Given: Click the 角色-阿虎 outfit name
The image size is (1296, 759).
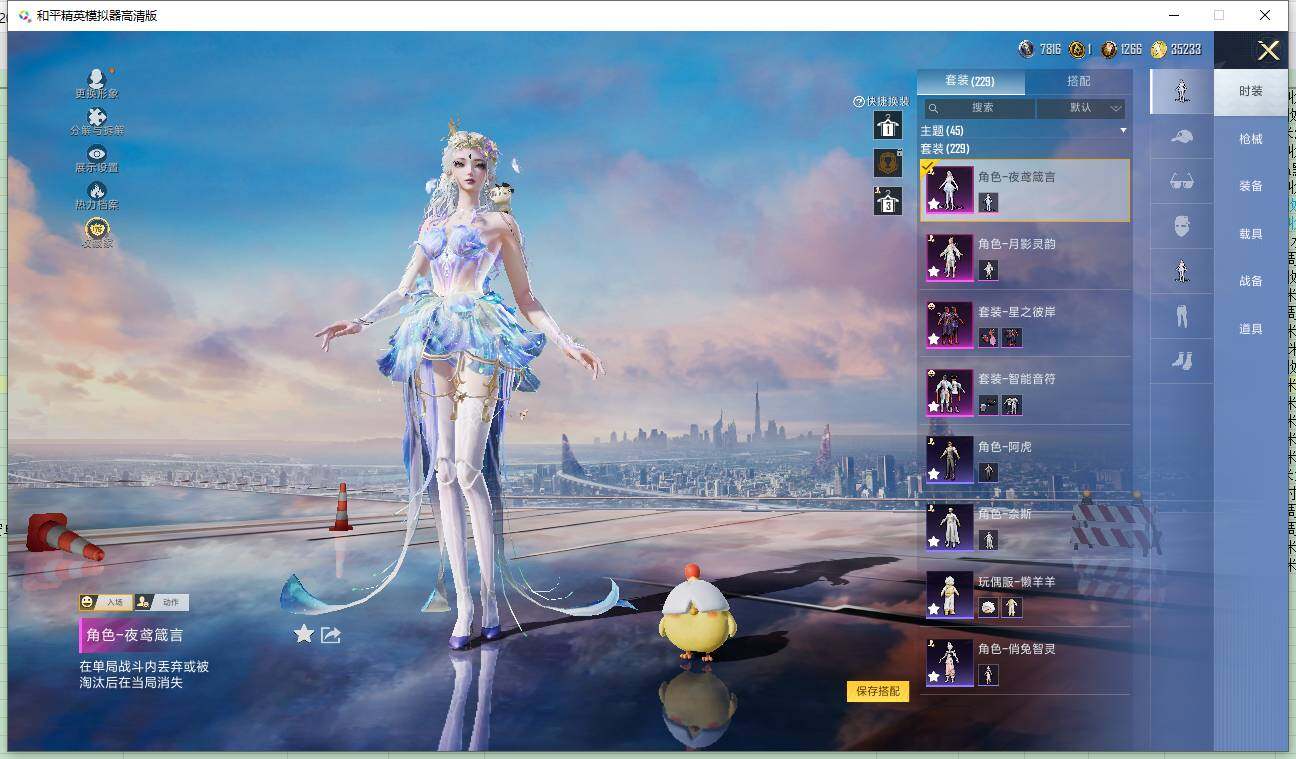Looking at the screenshot, I should [x=1004, y=447].
